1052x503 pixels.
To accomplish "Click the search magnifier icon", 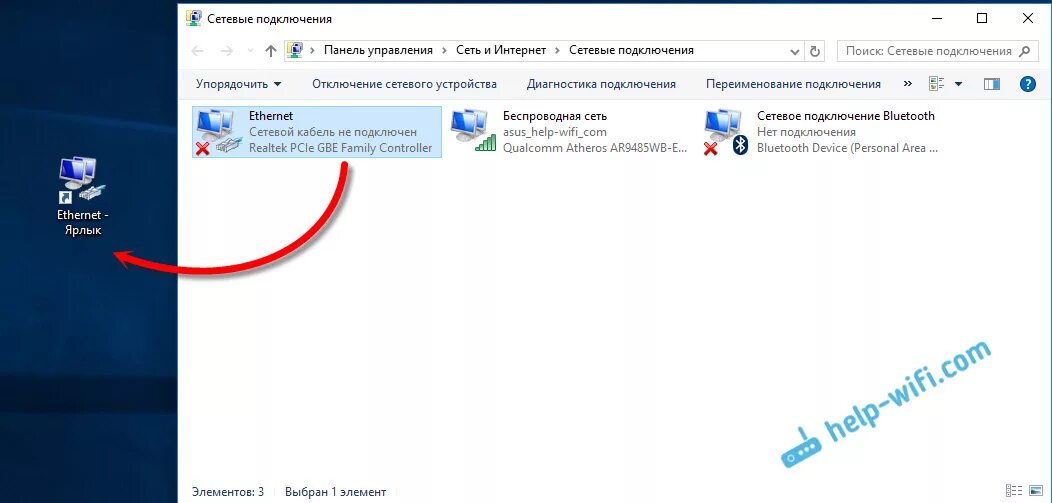I will pyautogui.click(x=1024, y=51).
